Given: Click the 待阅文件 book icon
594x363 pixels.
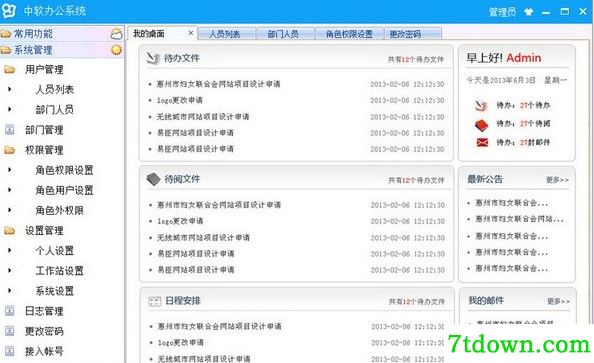Looking at the screenshot, I should (x=153, y=179).
